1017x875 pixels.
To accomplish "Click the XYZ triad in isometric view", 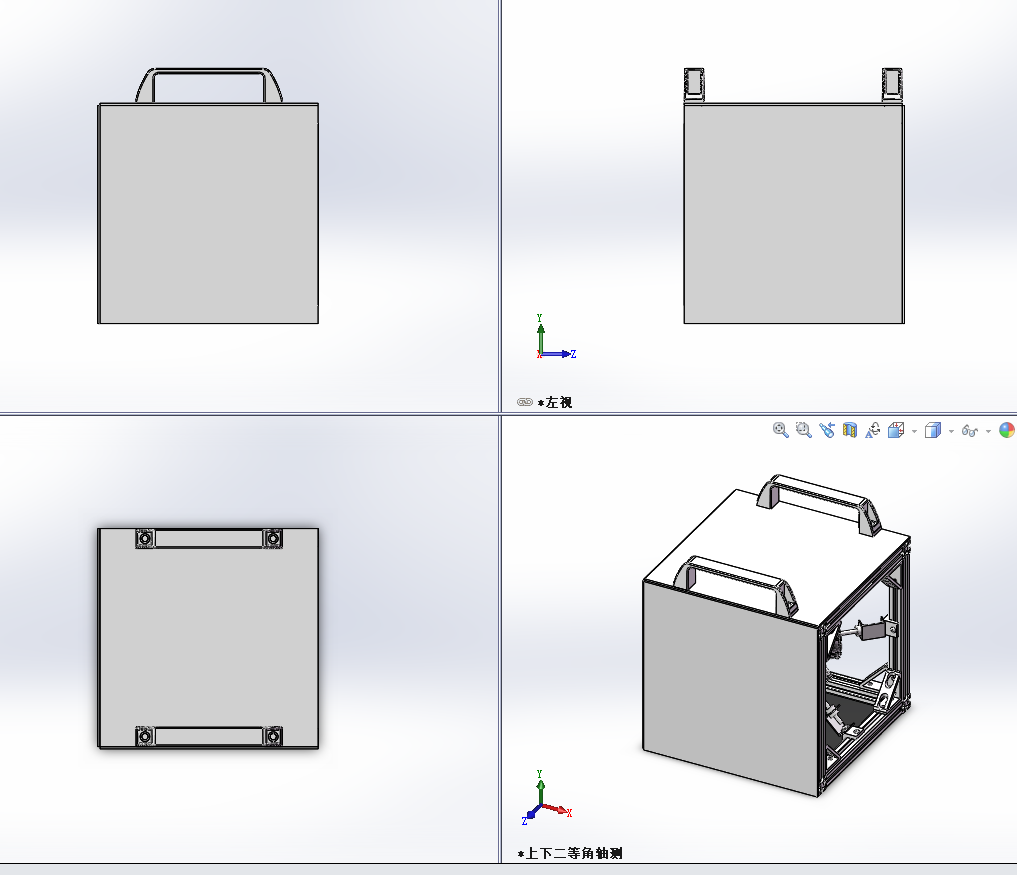I will [547, 797].
